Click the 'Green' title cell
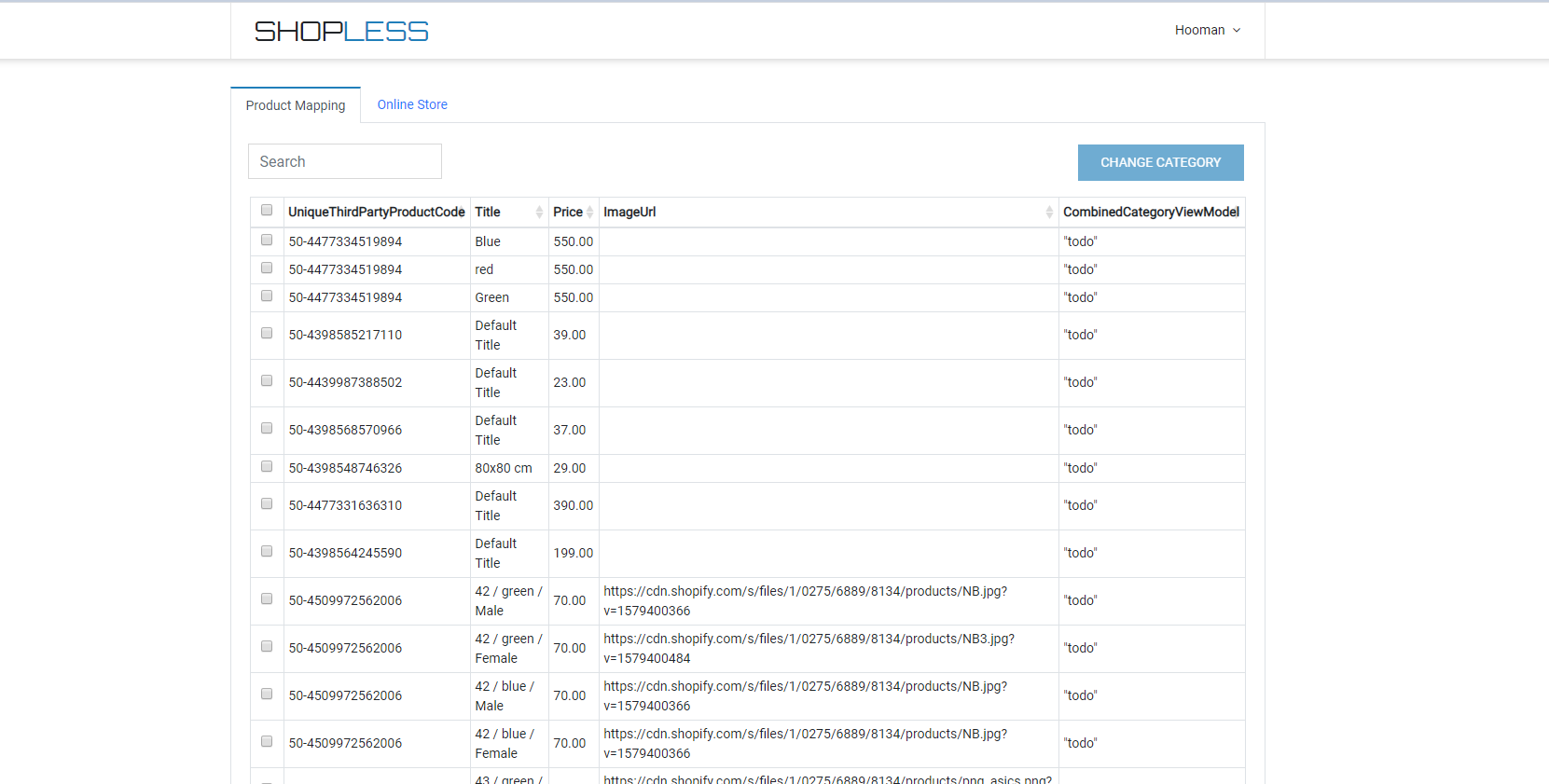1549x784 pixels. (509, 297)
